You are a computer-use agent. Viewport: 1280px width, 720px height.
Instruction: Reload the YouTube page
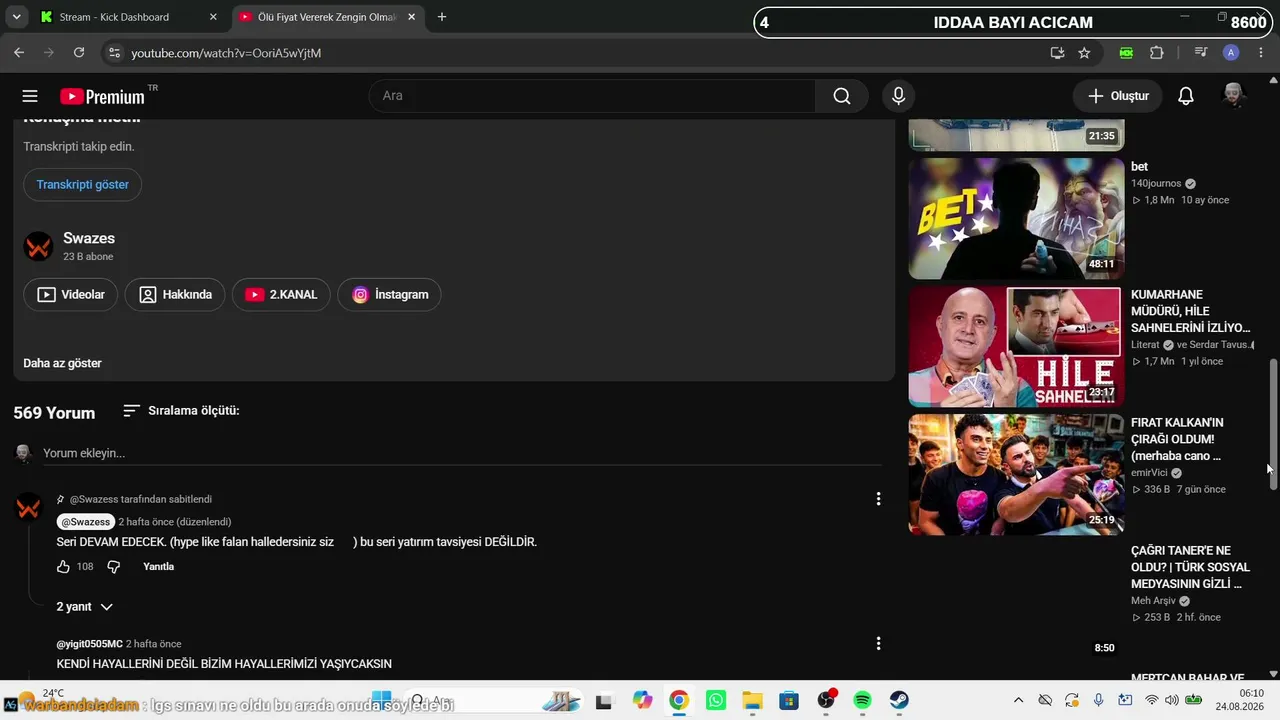click(x=79, y=53)
